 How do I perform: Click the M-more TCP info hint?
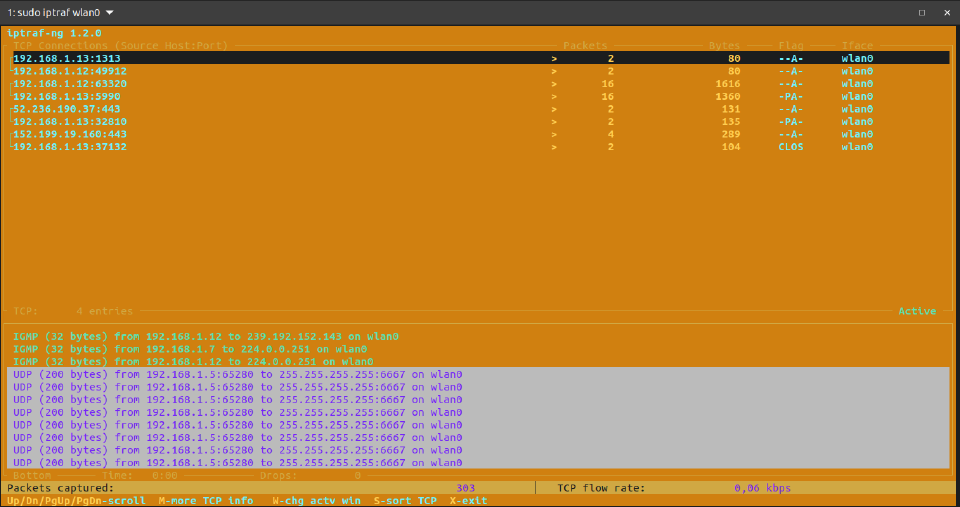pyautogui.click(x=206, y=500)
